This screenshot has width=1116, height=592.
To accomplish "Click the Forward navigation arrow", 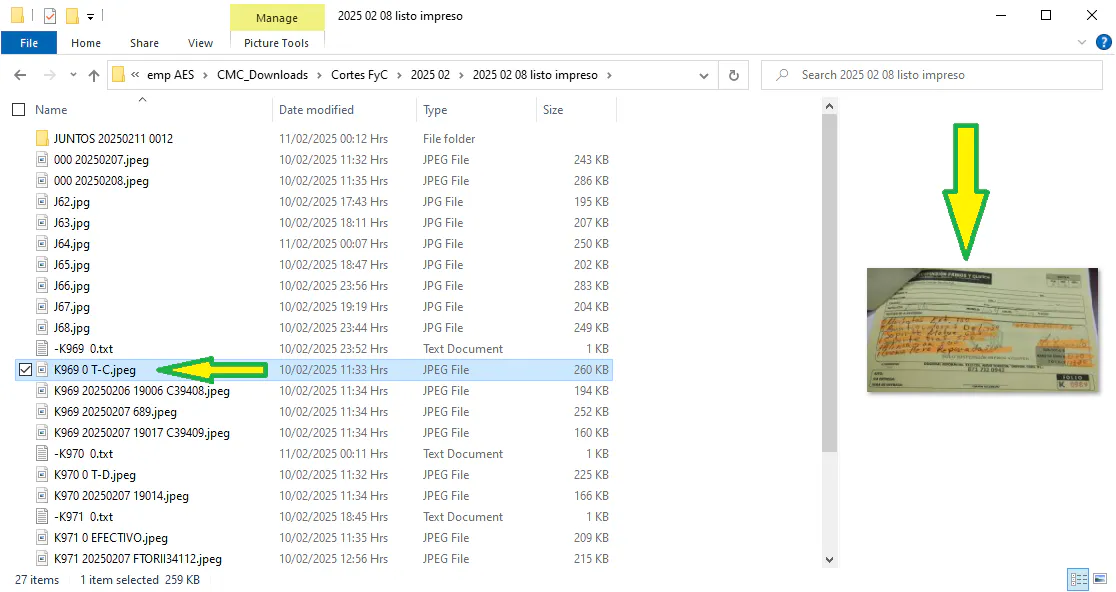I will click(49, 75).
